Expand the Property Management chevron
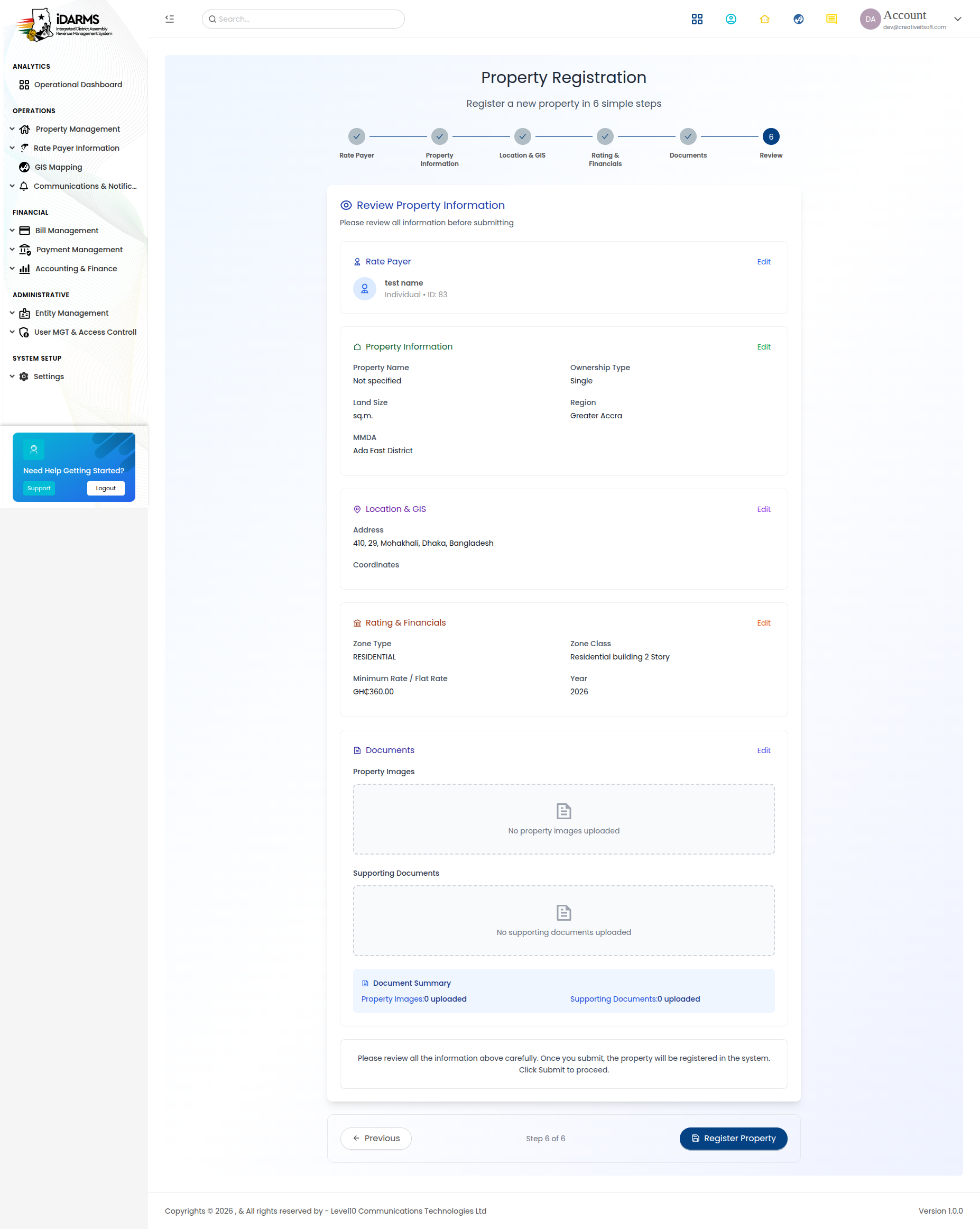The height and width of the screenshot is (1229, 980). click(12, 129)
